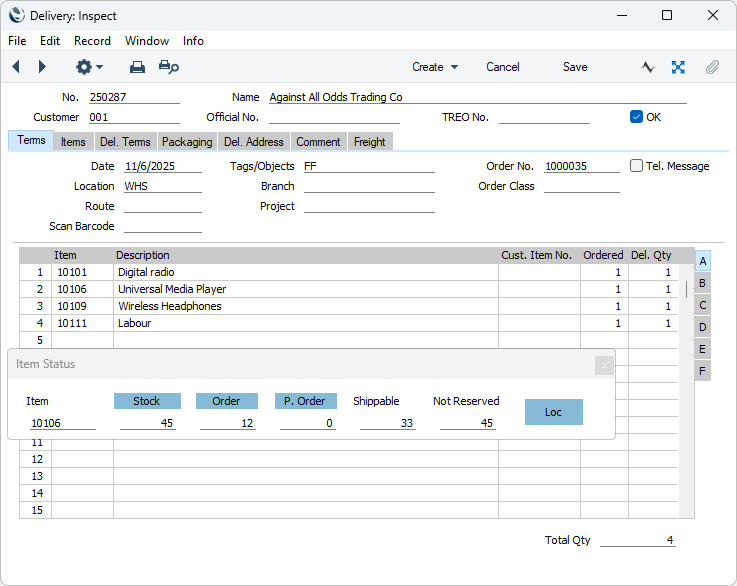Open the Info menu
This screenshot has height=586, width=737.
coord(193,41)
